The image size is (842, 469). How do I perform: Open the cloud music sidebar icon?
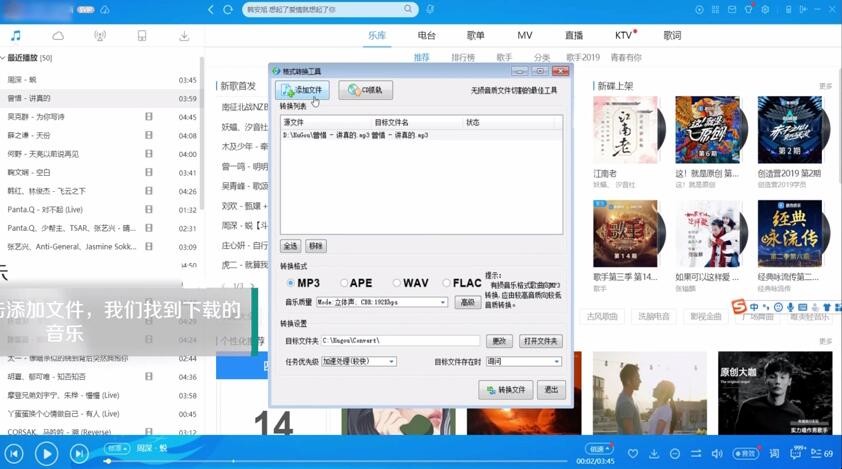[x=58, y=36]
